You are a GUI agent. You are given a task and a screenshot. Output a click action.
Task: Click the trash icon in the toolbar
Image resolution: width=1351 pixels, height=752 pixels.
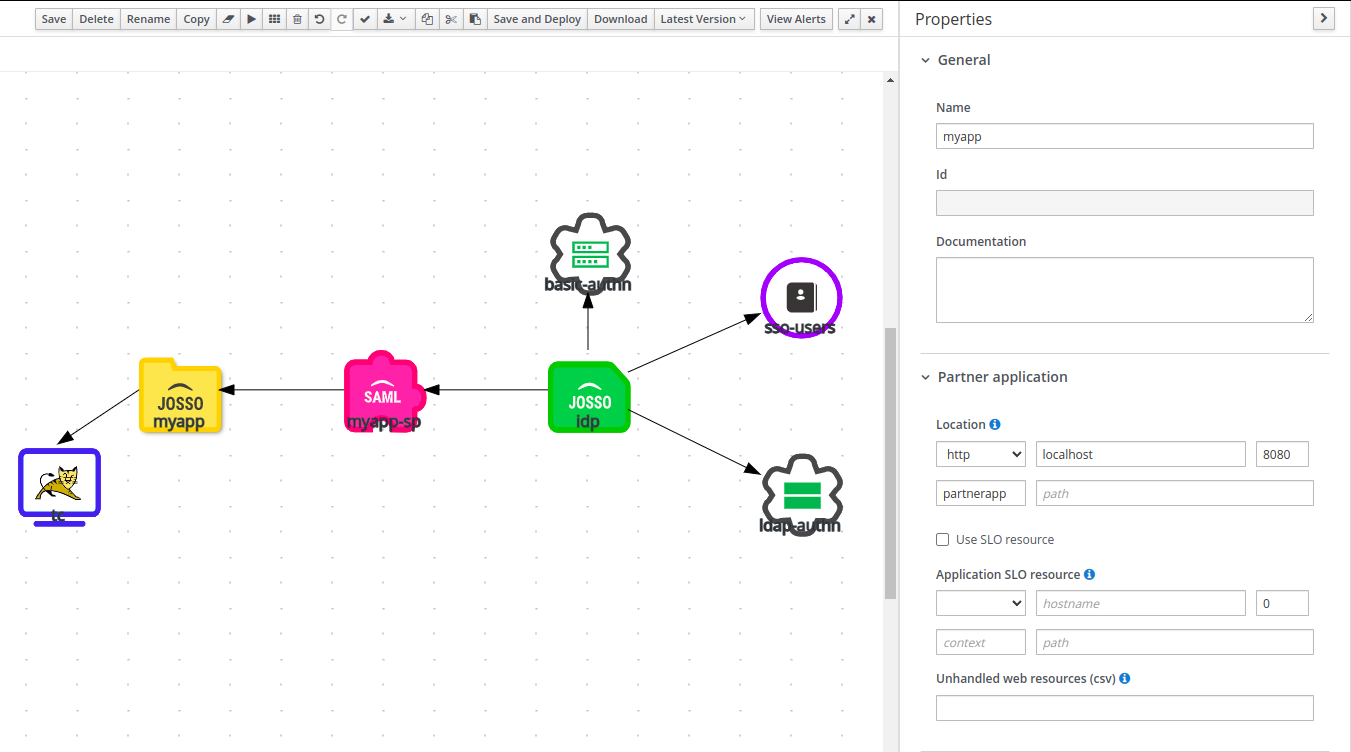(x=297, y=19)
